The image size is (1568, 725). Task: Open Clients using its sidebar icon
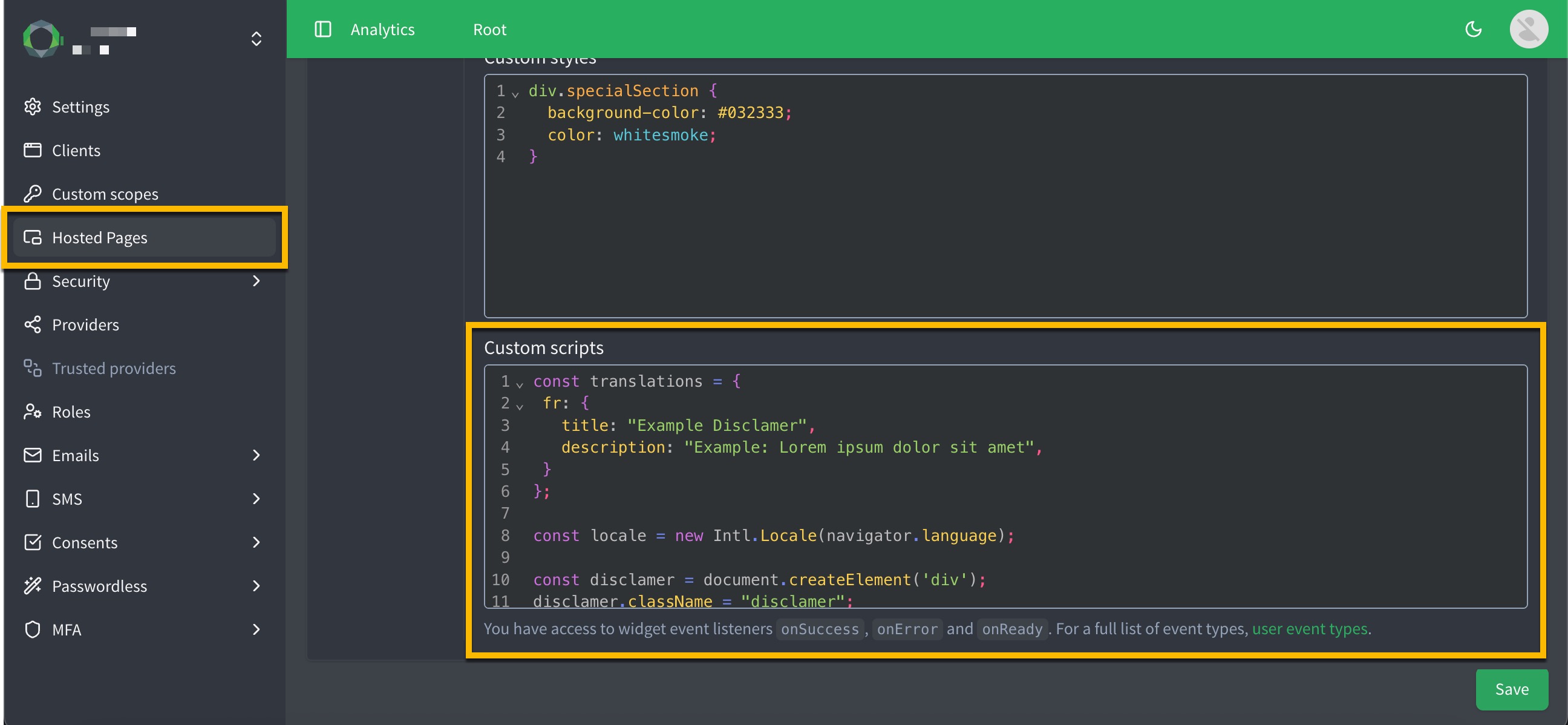click(33, 149)
